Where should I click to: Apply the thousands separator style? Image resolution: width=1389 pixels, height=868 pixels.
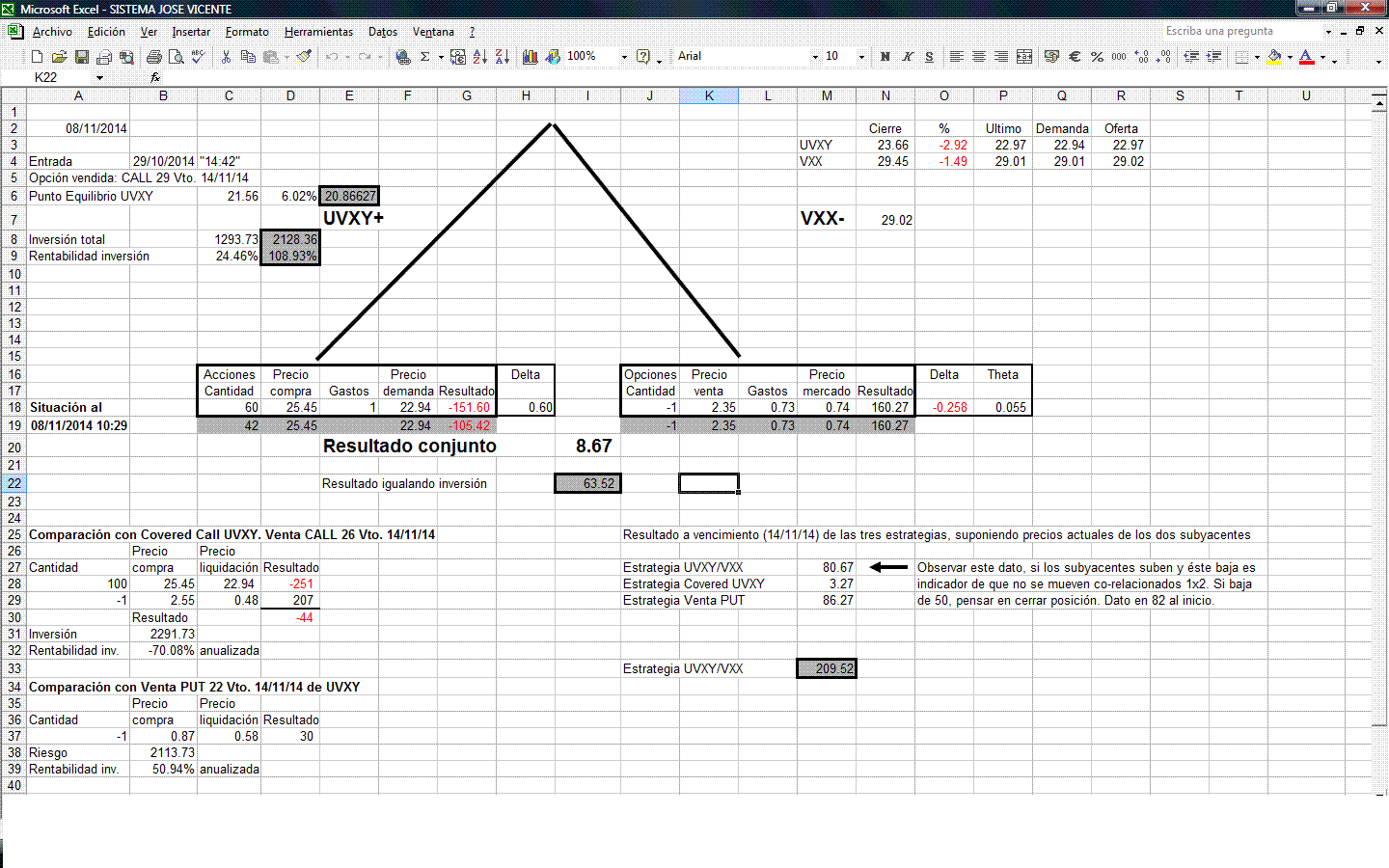click(x=1119, y=57)
